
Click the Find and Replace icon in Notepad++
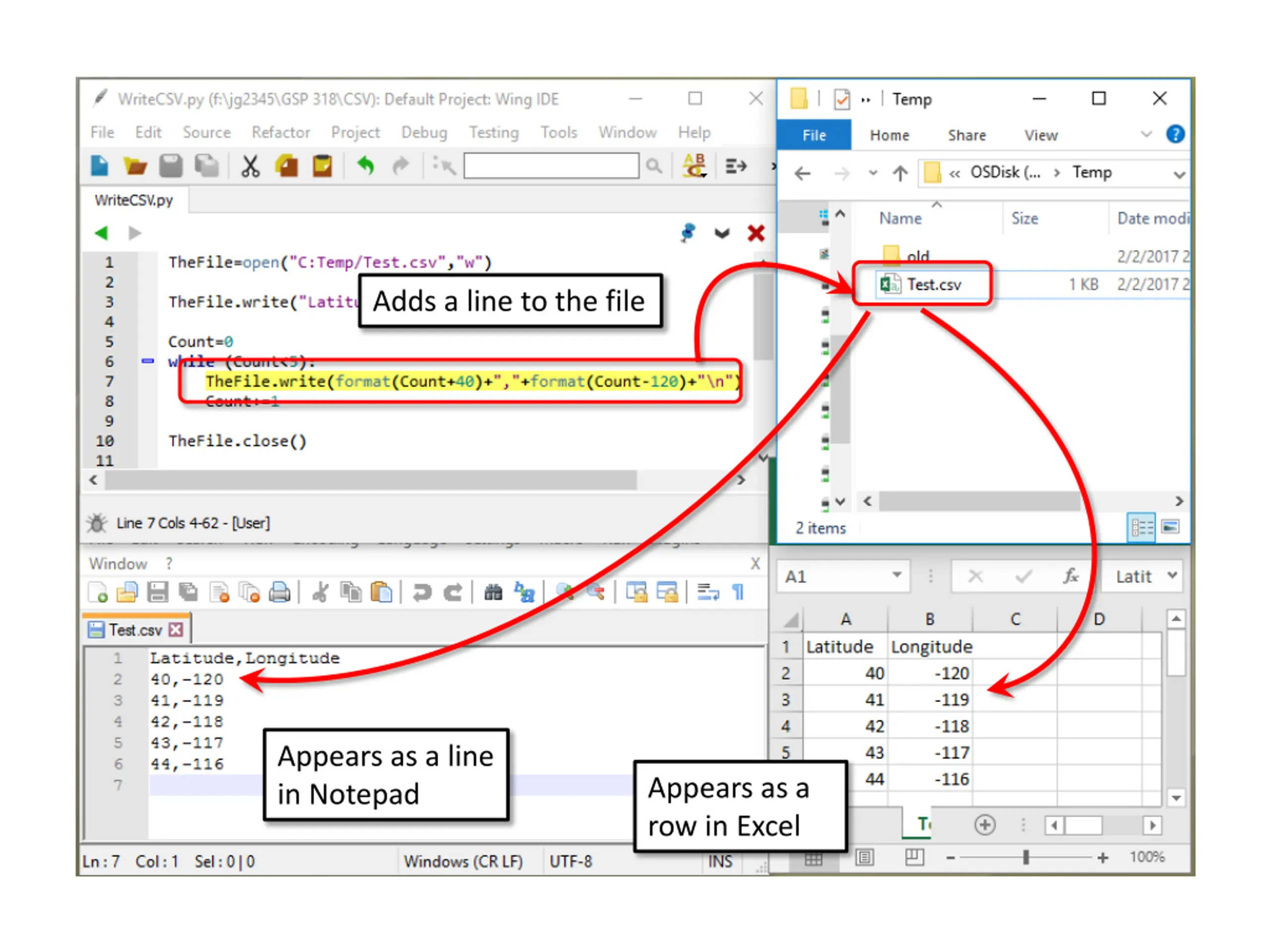point(524,592)
